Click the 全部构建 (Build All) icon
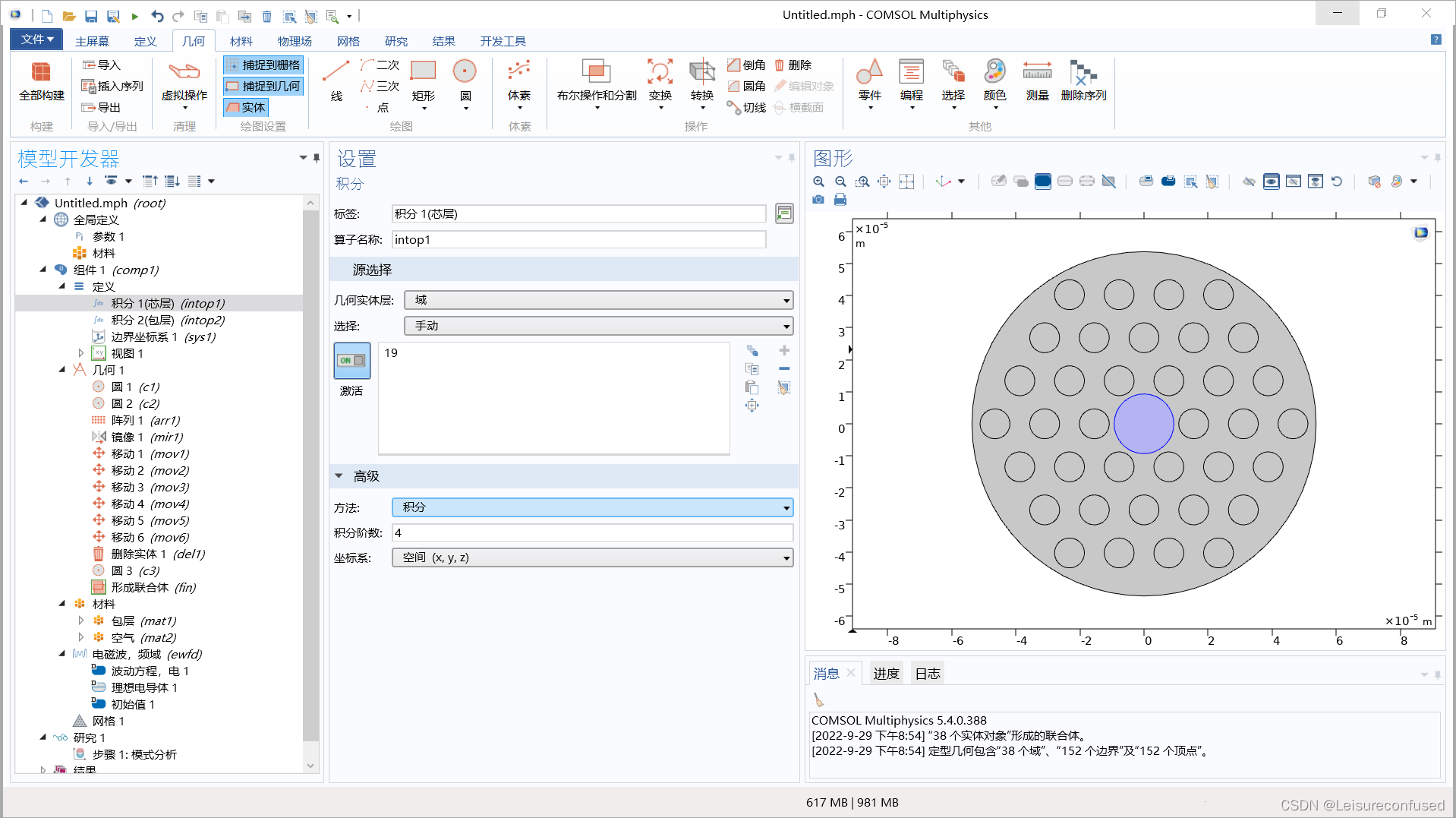Screen dimensions: 1456x818 (41, 81)
